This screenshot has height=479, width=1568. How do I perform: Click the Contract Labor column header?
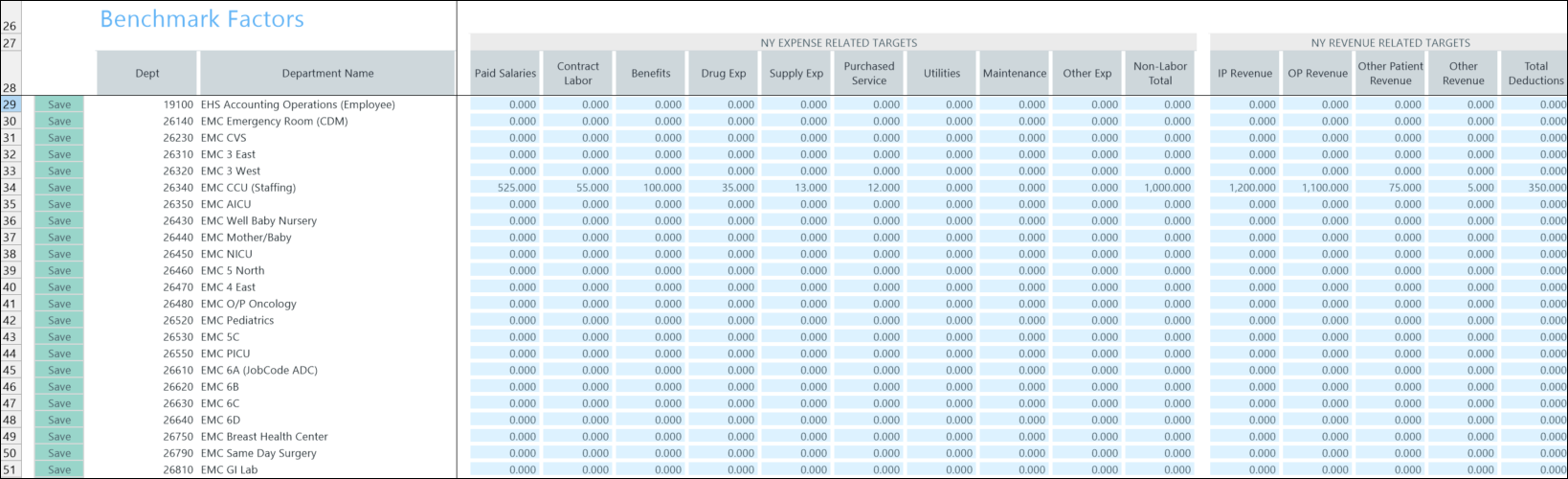click(578, 74)
